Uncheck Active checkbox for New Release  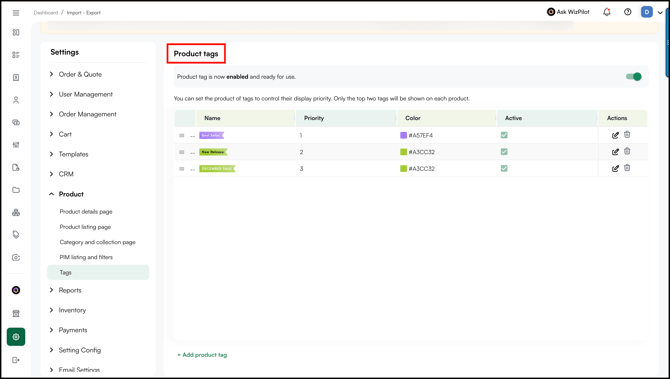[504, 152]
